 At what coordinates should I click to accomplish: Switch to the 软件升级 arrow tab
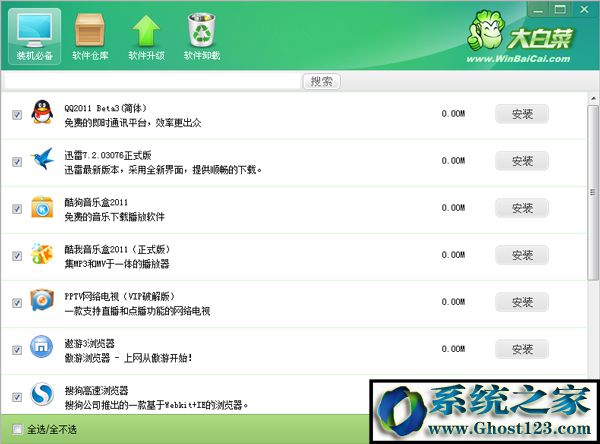pyautogui.click(x=146, y=36)
